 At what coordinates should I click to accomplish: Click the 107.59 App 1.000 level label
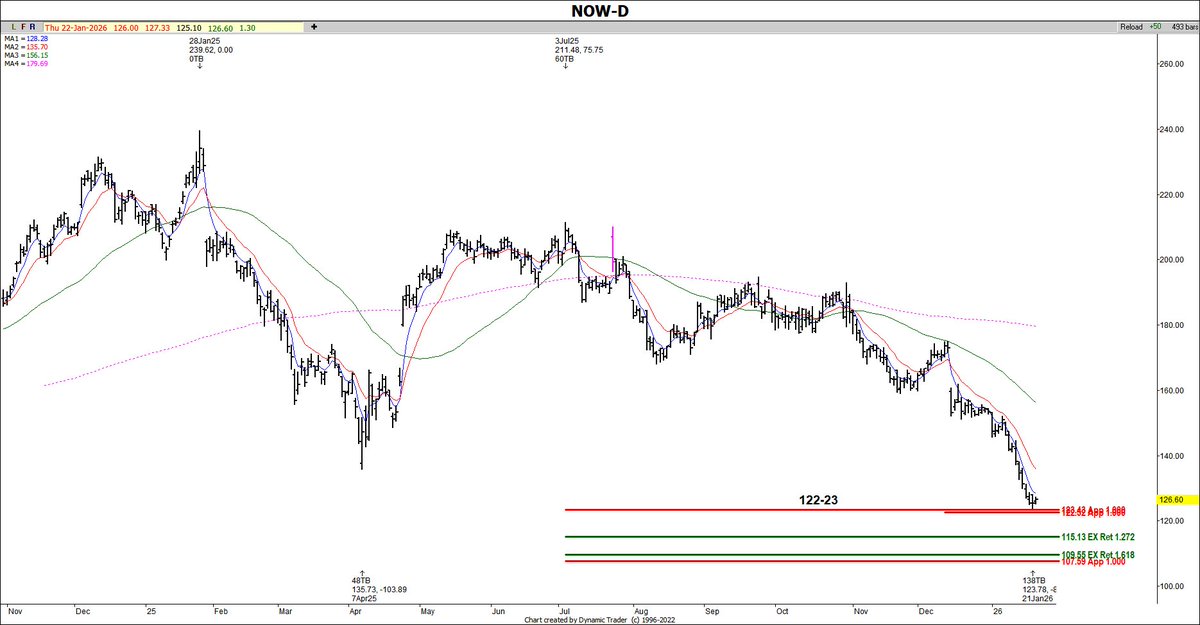pos(1094,562)
